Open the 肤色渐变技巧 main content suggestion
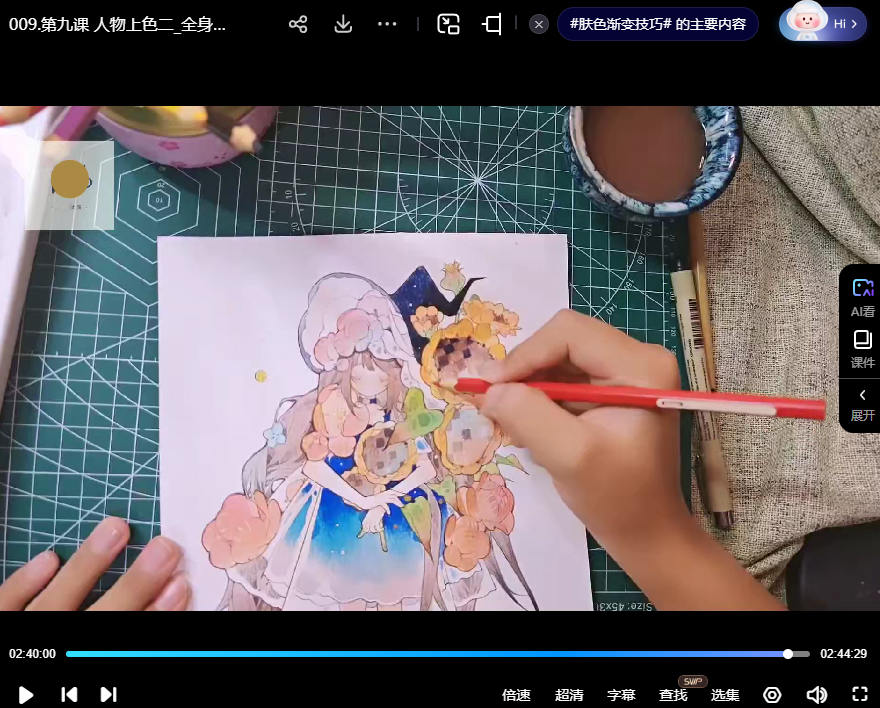 pyautogui.click(x=657, y=25)
